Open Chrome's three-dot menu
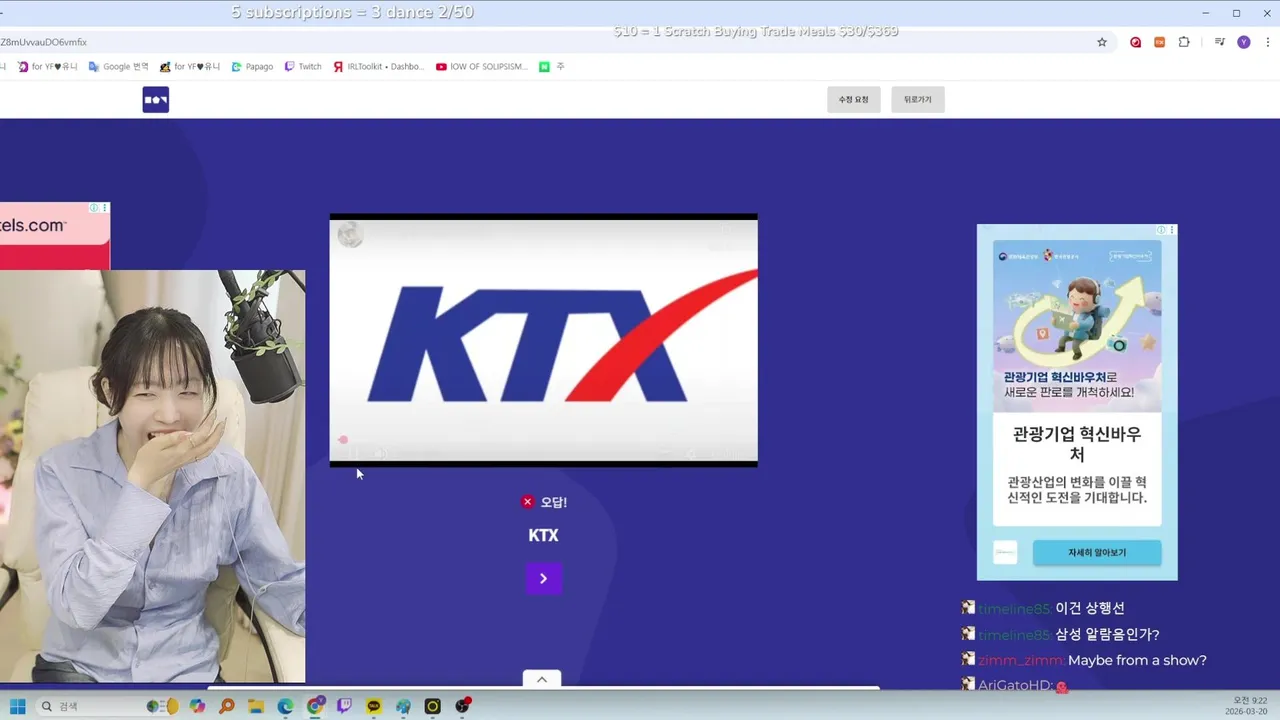The height and width of the screenshot is (720, 1280). [1268, 42]
